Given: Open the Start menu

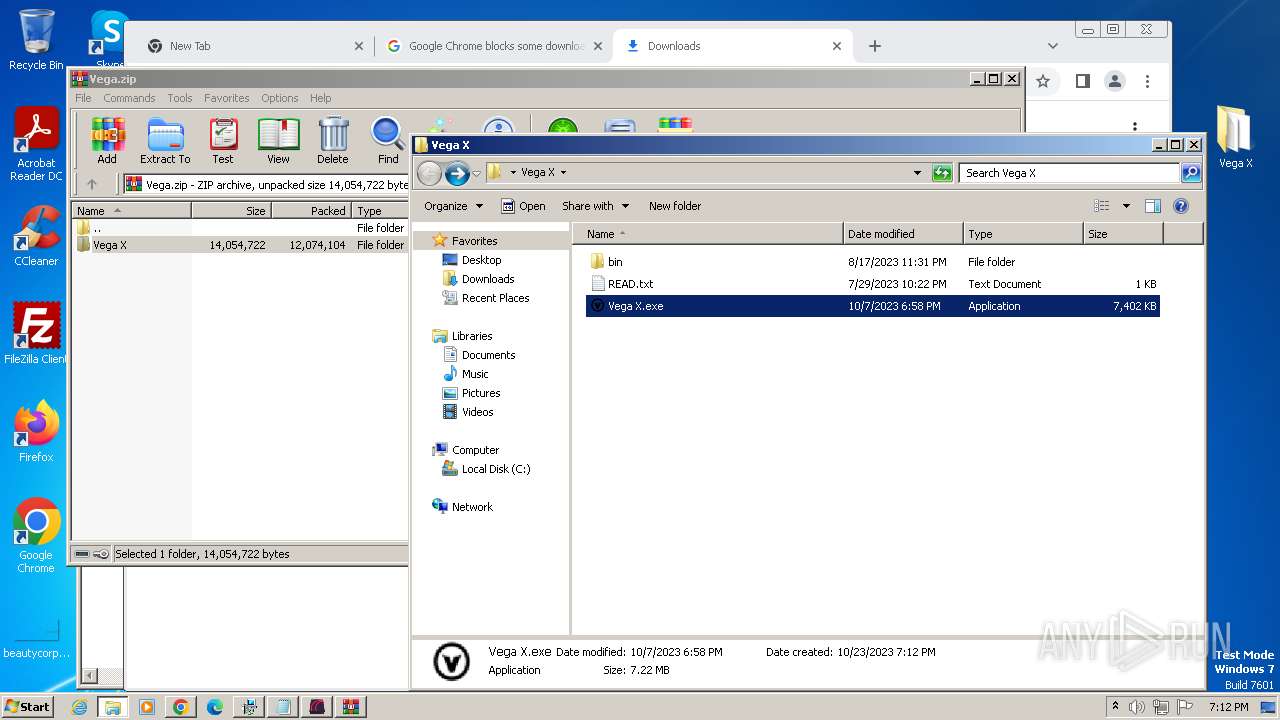Looking at the screenshot, I should coord(27,707).
